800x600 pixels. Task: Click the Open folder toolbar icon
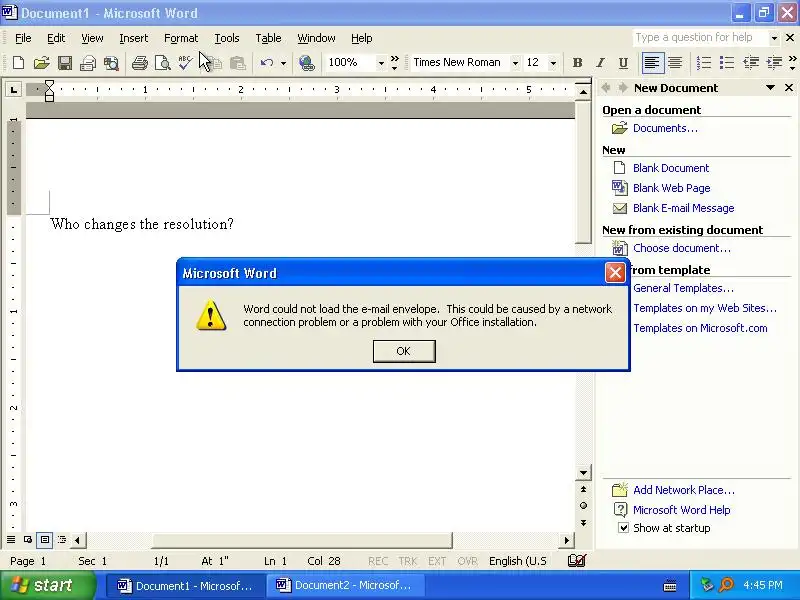click(41, 63)
